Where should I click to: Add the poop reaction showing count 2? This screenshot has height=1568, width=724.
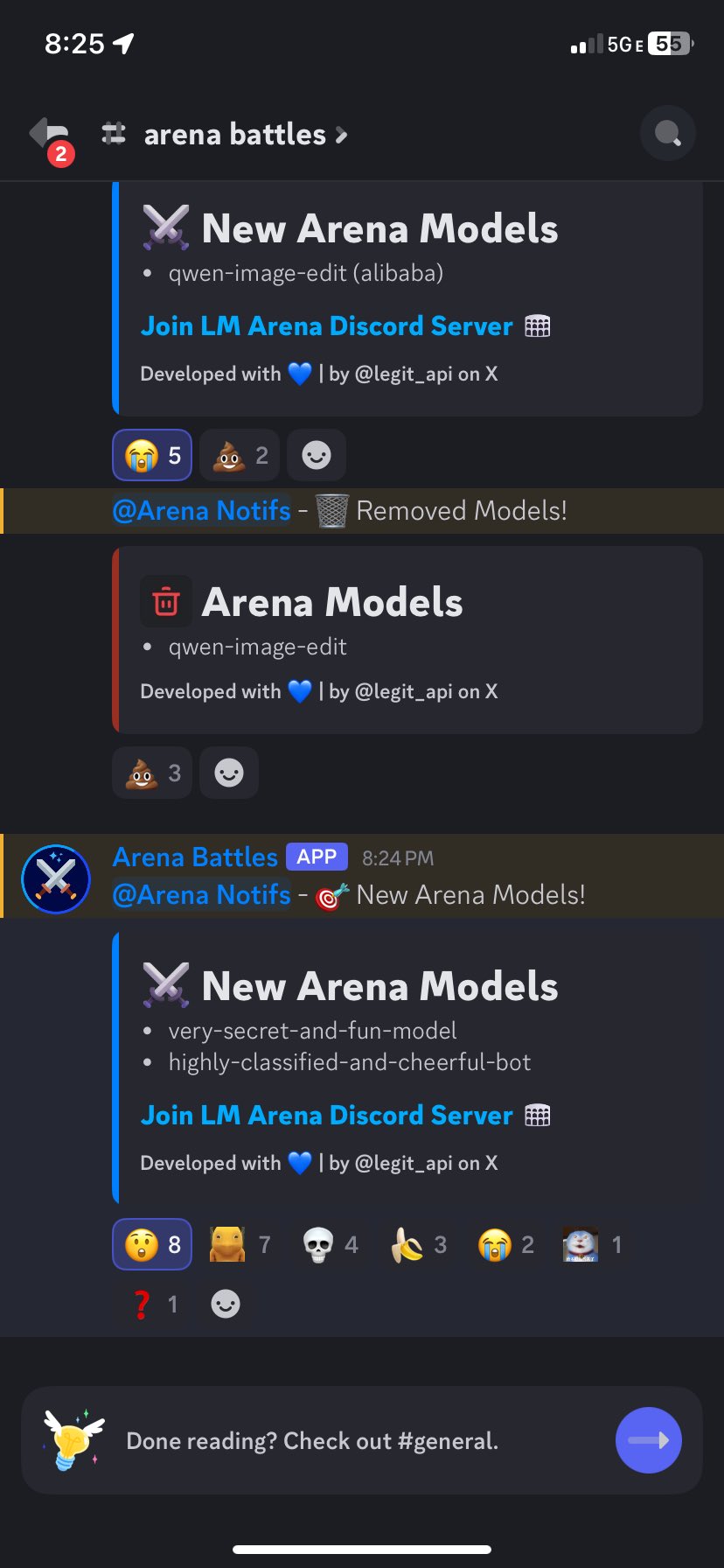coord(240,455)
